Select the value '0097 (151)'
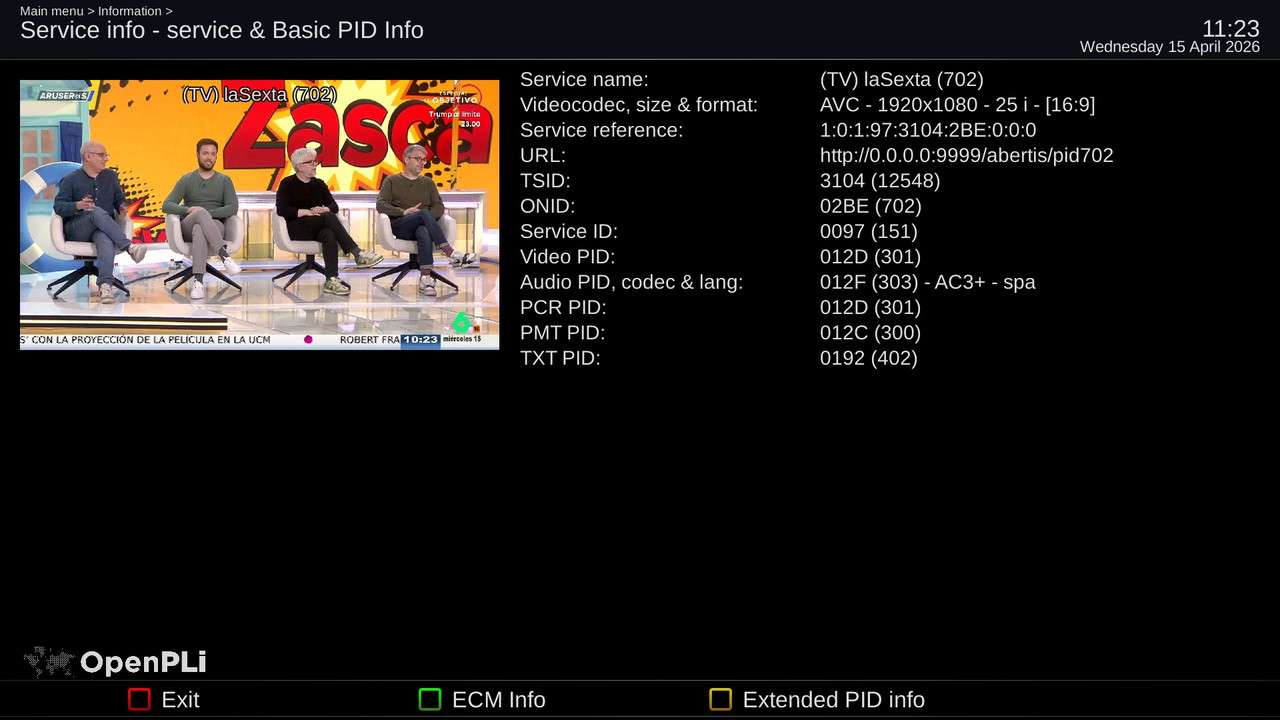Image resolution: width=1280 pixels, height=720 pixels. pos(869,231)
